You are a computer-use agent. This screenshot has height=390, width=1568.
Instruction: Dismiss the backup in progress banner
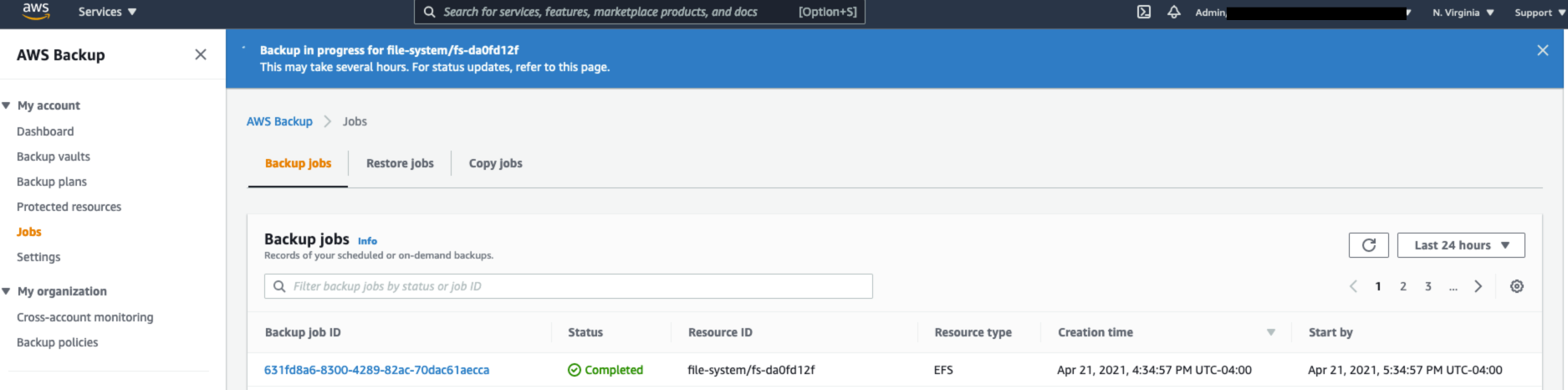coord(1542,50)
